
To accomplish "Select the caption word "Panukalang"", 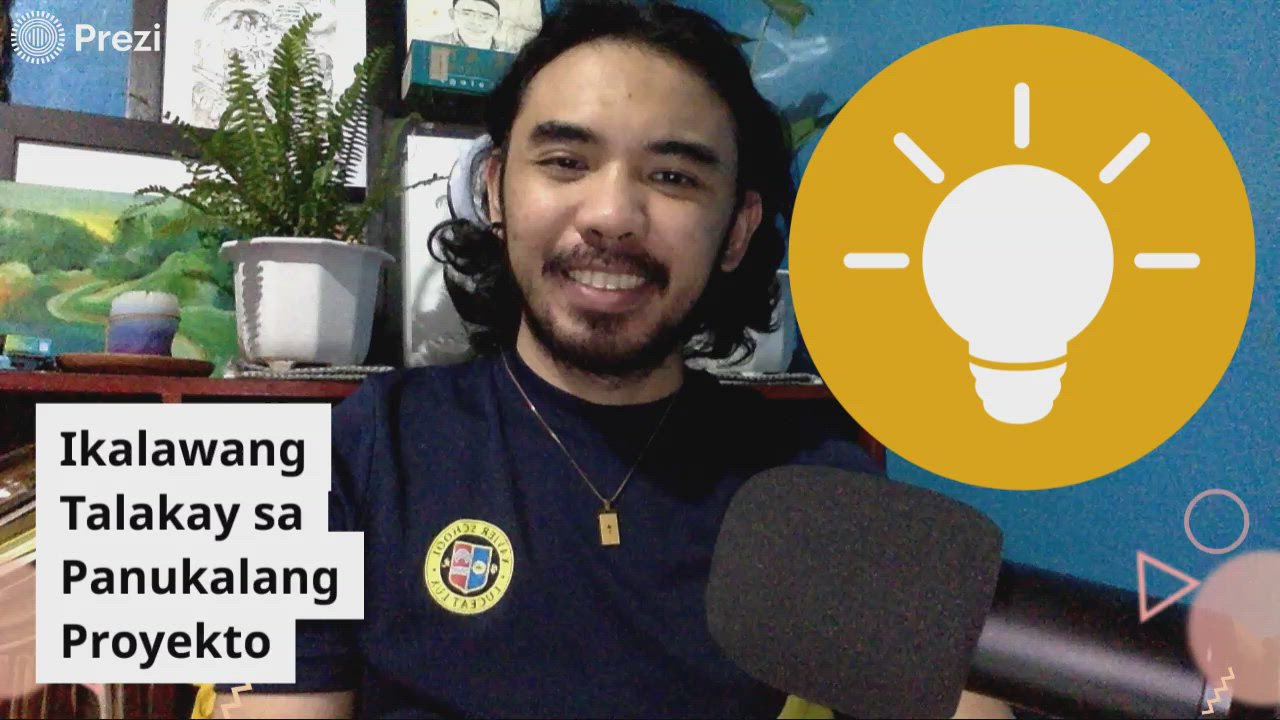I will coord(200,578).
